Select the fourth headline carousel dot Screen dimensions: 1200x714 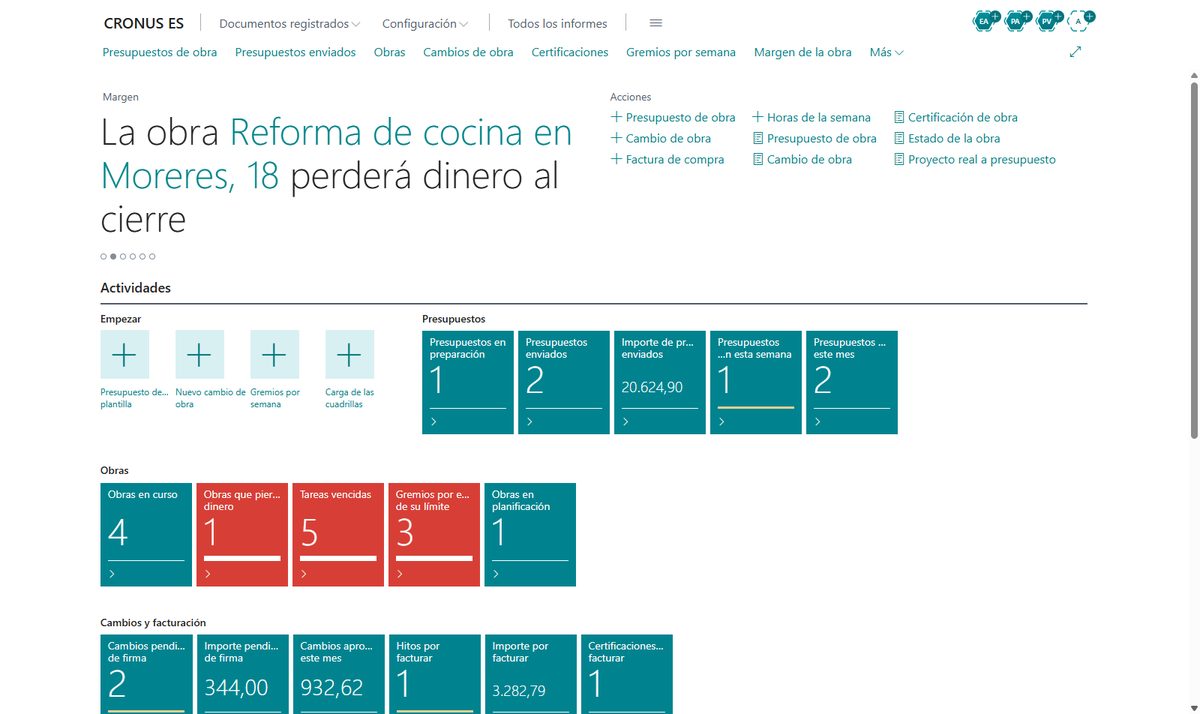coord(133,256)
